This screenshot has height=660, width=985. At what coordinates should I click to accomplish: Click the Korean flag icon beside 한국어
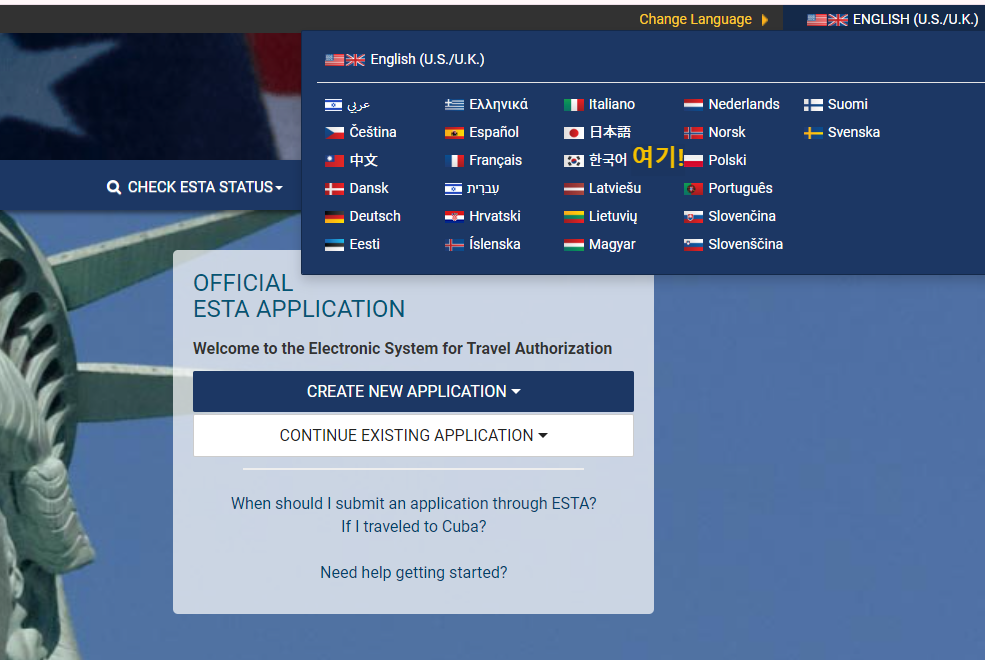tap(573, 161)
